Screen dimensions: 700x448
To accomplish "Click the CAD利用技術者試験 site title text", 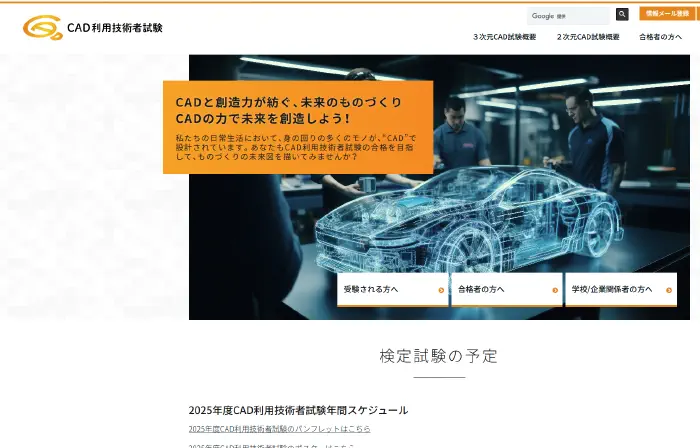I will coord(115,28).
